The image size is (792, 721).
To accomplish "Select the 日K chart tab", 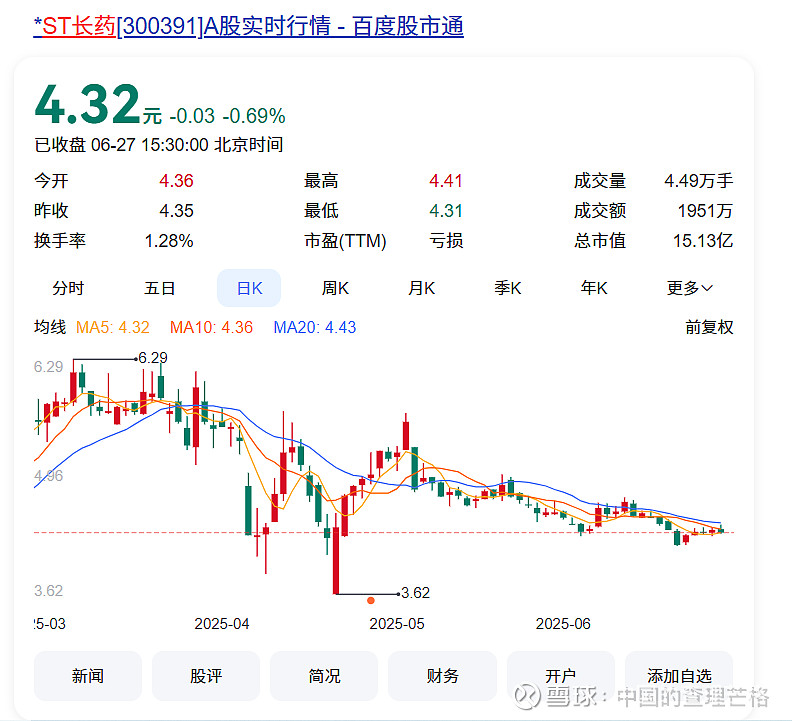I will (x=249, y=288).
